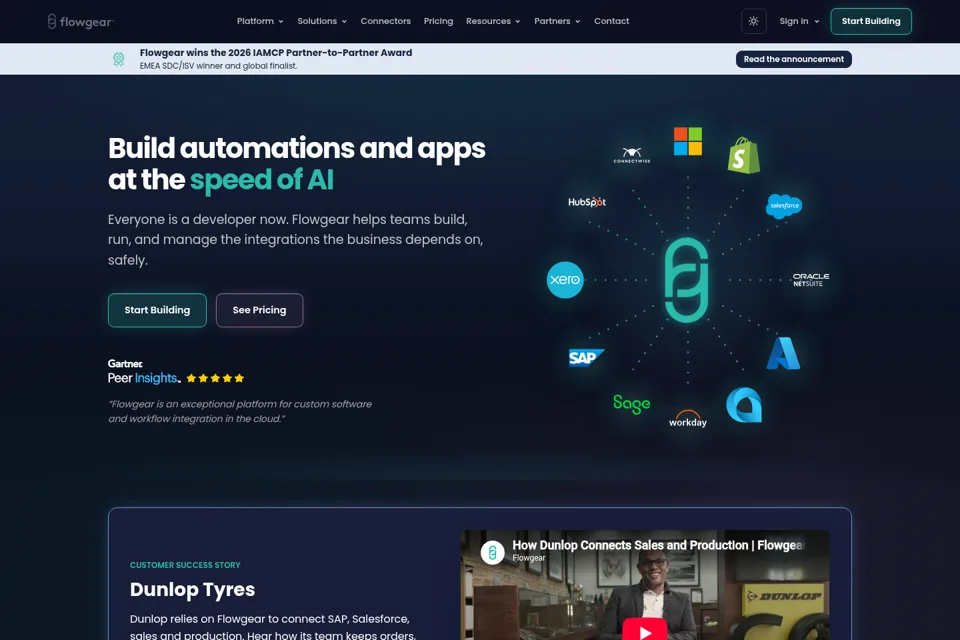The width and height of the screenshot is (960, 640).
Task: Click the header Start Building button
Action: tap(871, 21)
